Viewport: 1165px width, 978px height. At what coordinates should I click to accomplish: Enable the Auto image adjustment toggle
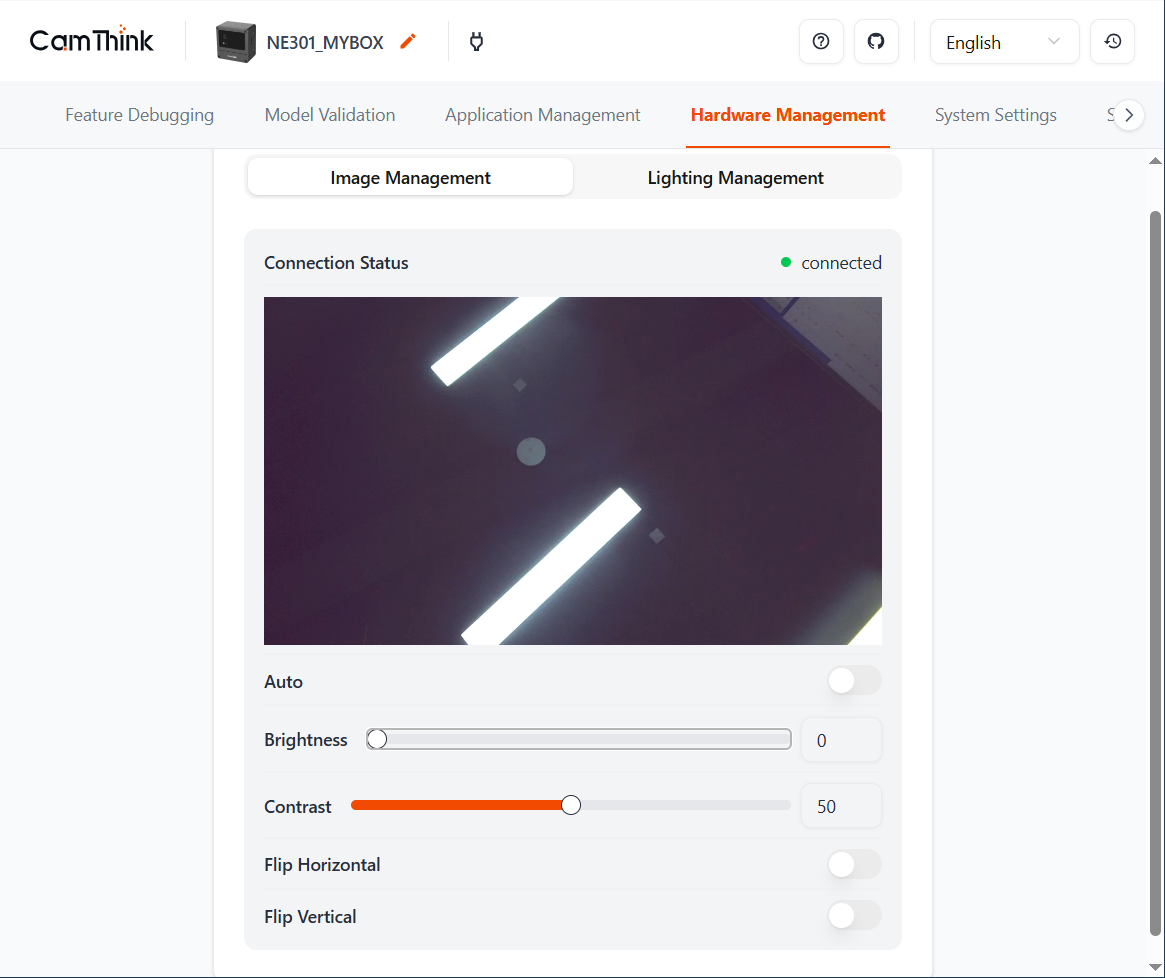[x=854, y=680]
